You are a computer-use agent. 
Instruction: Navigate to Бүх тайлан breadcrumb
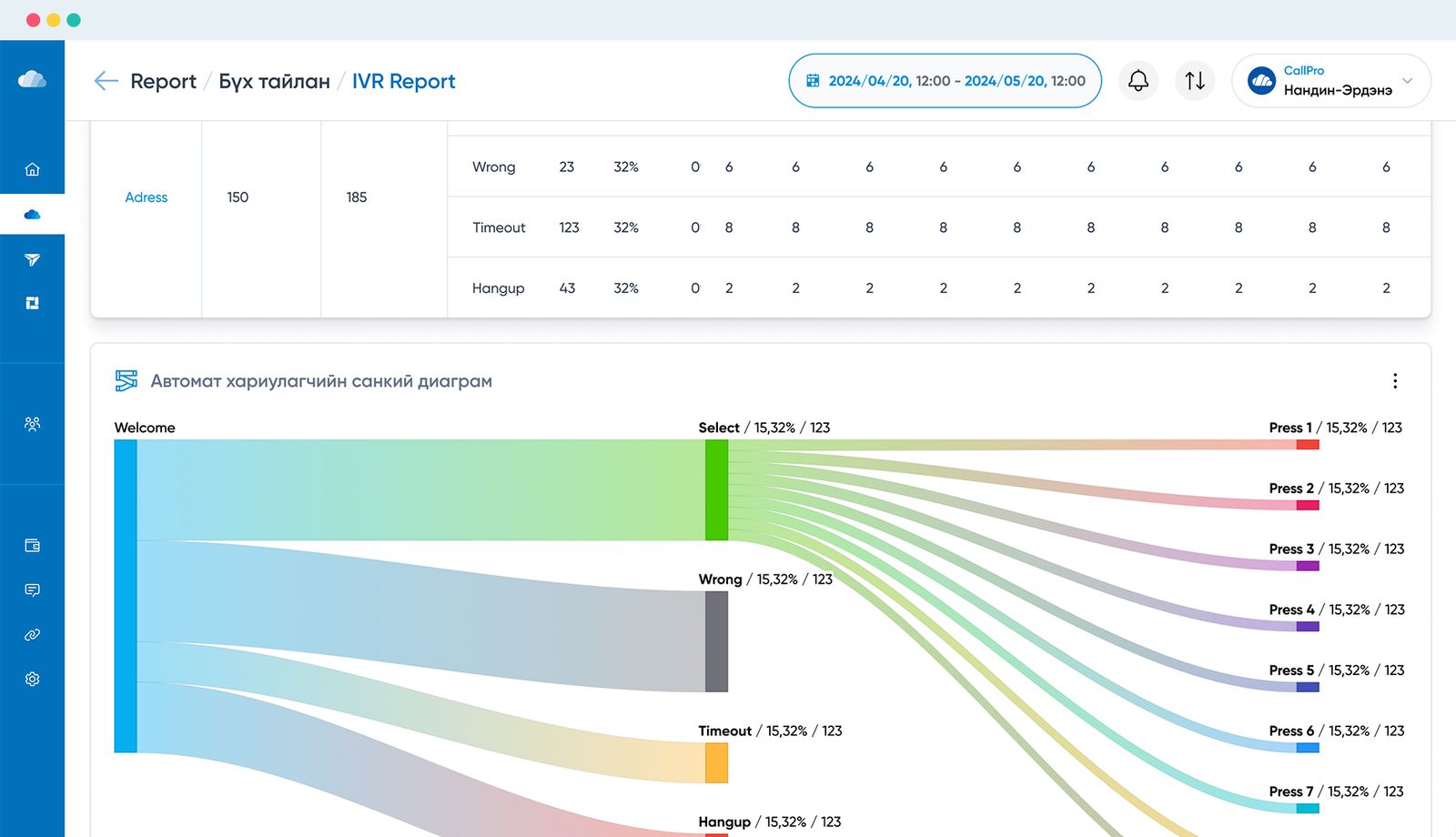coord(274,81)
